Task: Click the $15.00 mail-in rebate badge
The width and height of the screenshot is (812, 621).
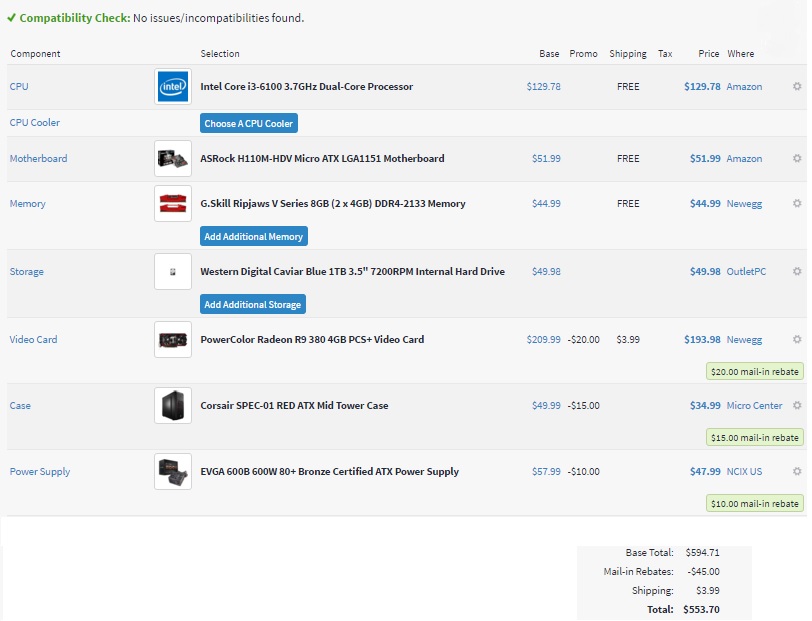Action: click(x=755, y=438)
